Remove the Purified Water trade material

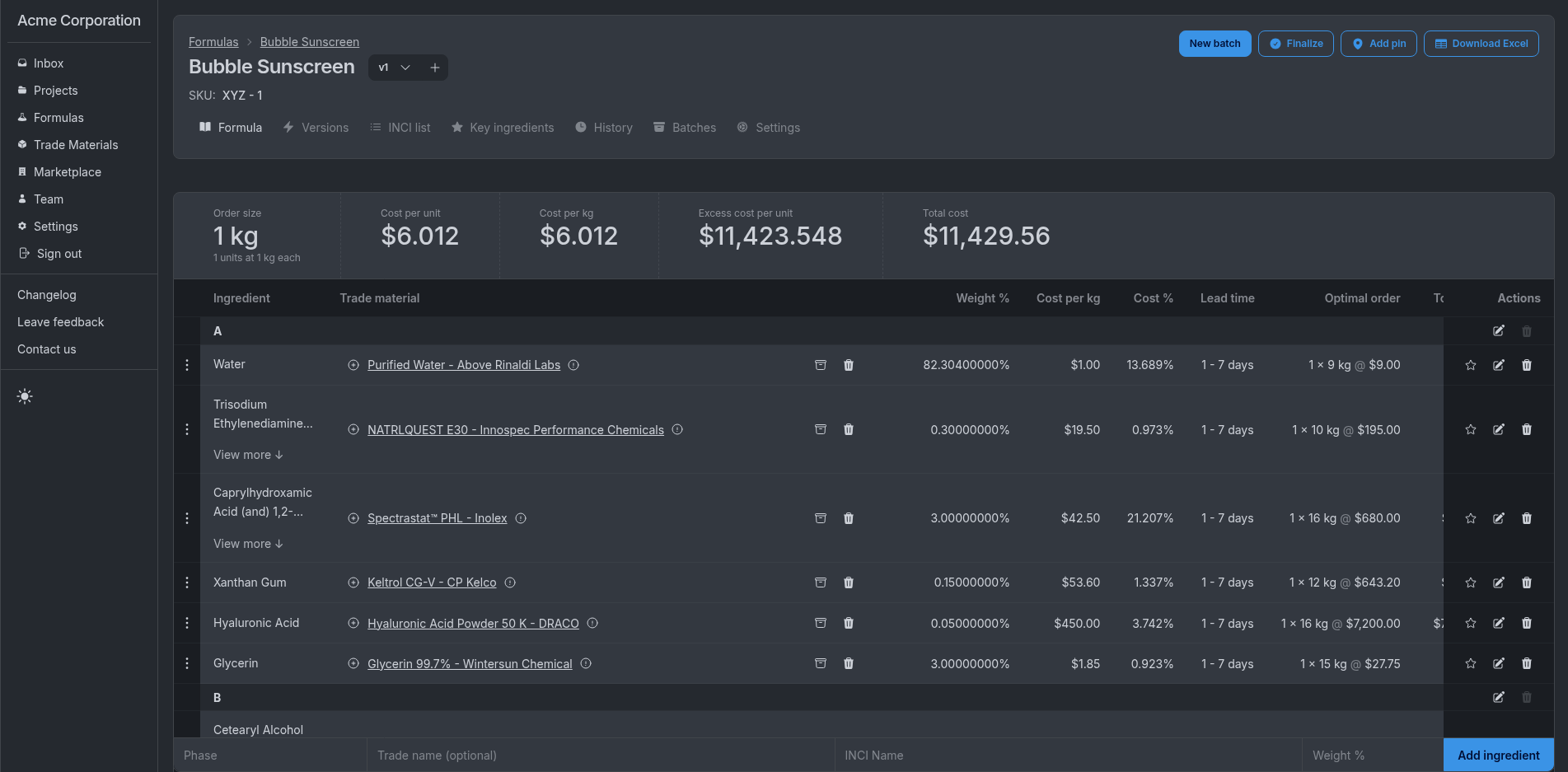[849, 365]
